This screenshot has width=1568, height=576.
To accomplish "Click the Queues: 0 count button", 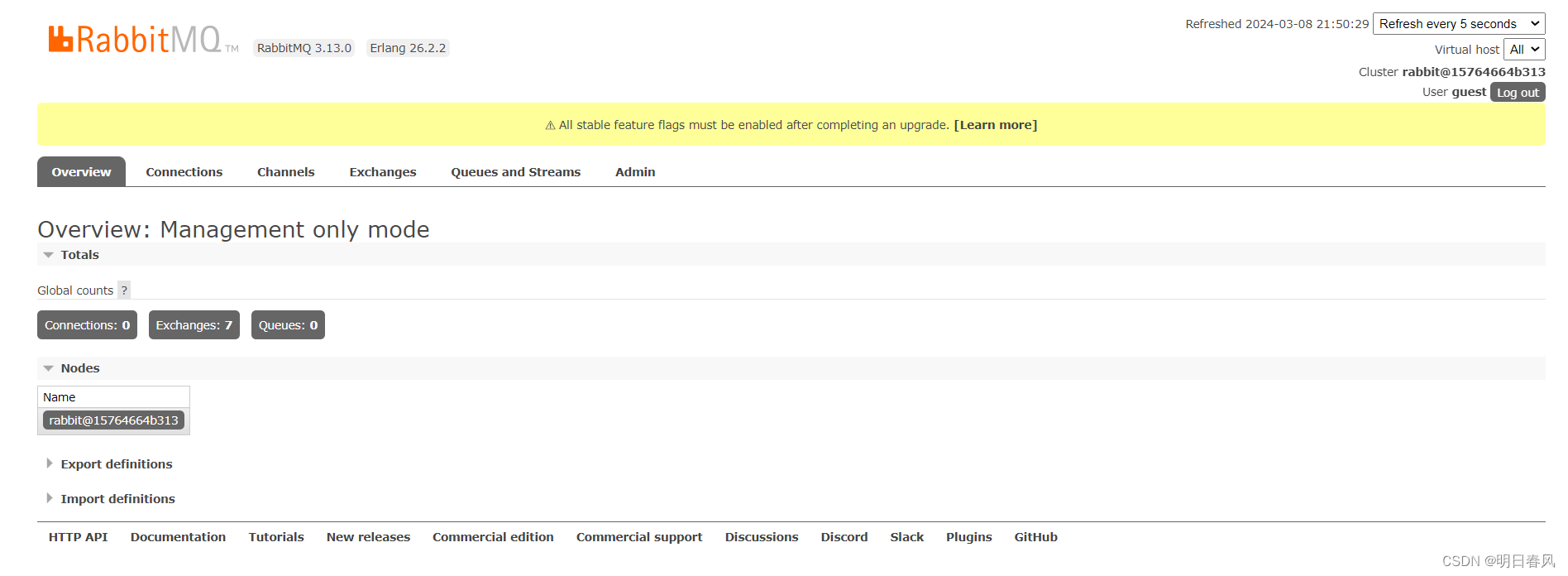I will coord(288,325).
